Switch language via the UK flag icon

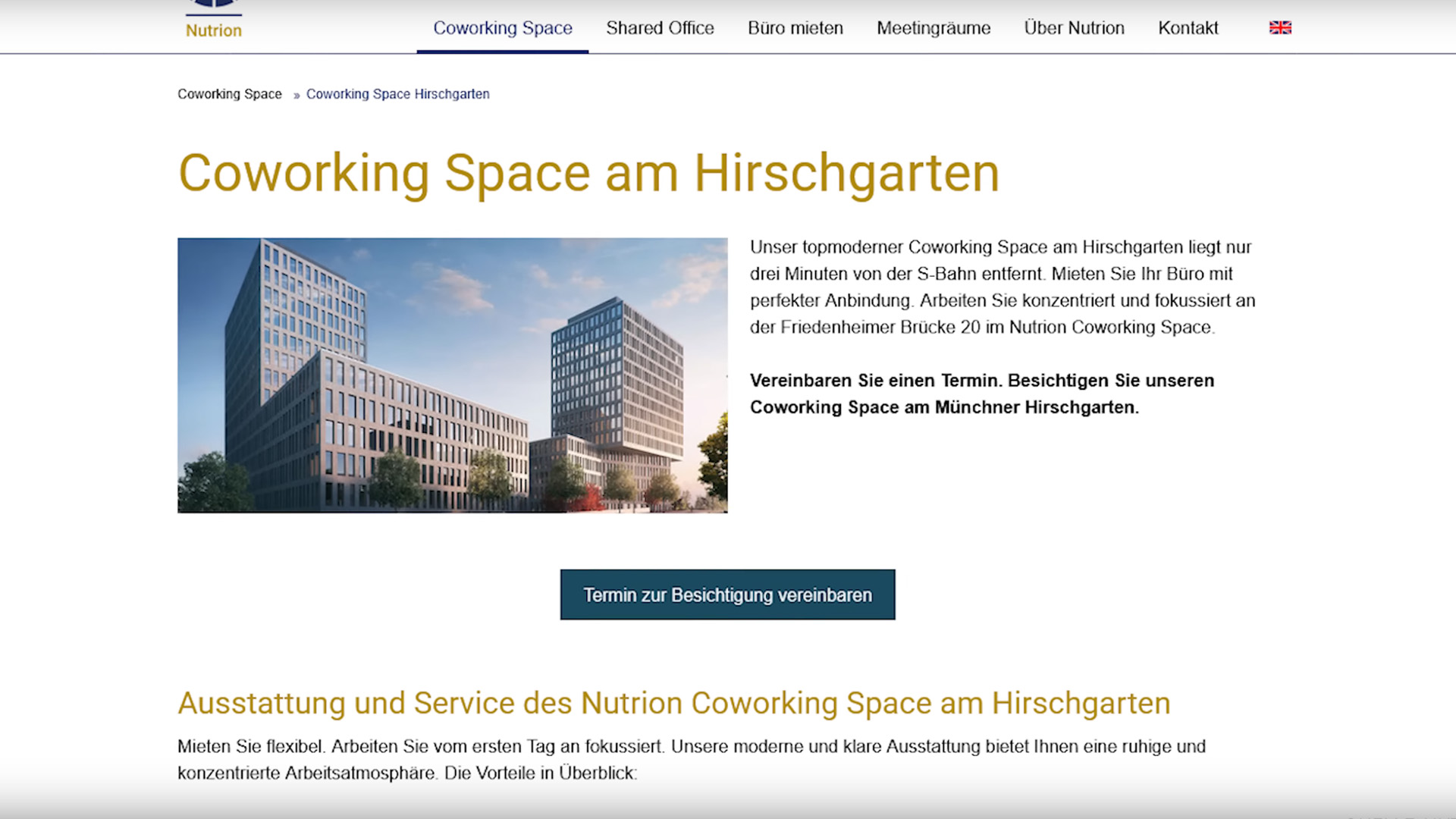1280,28
